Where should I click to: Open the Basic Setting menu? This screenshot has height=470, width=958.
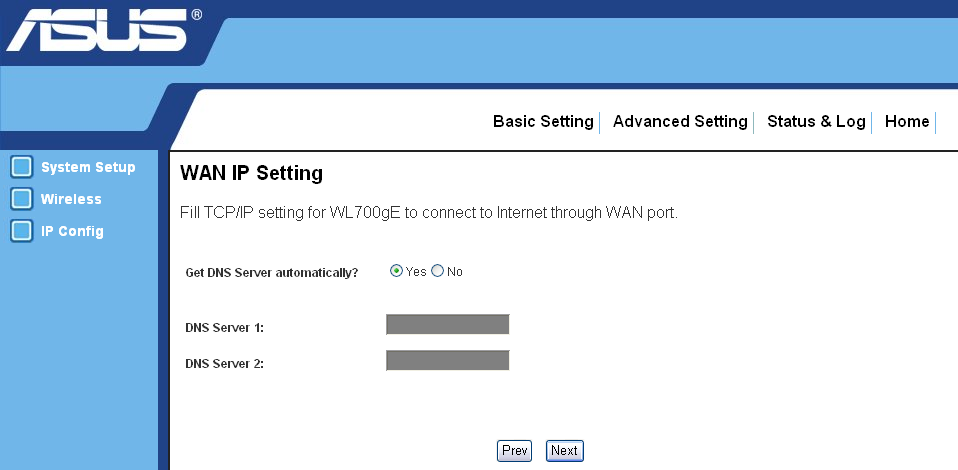click(x=543, y=122)
